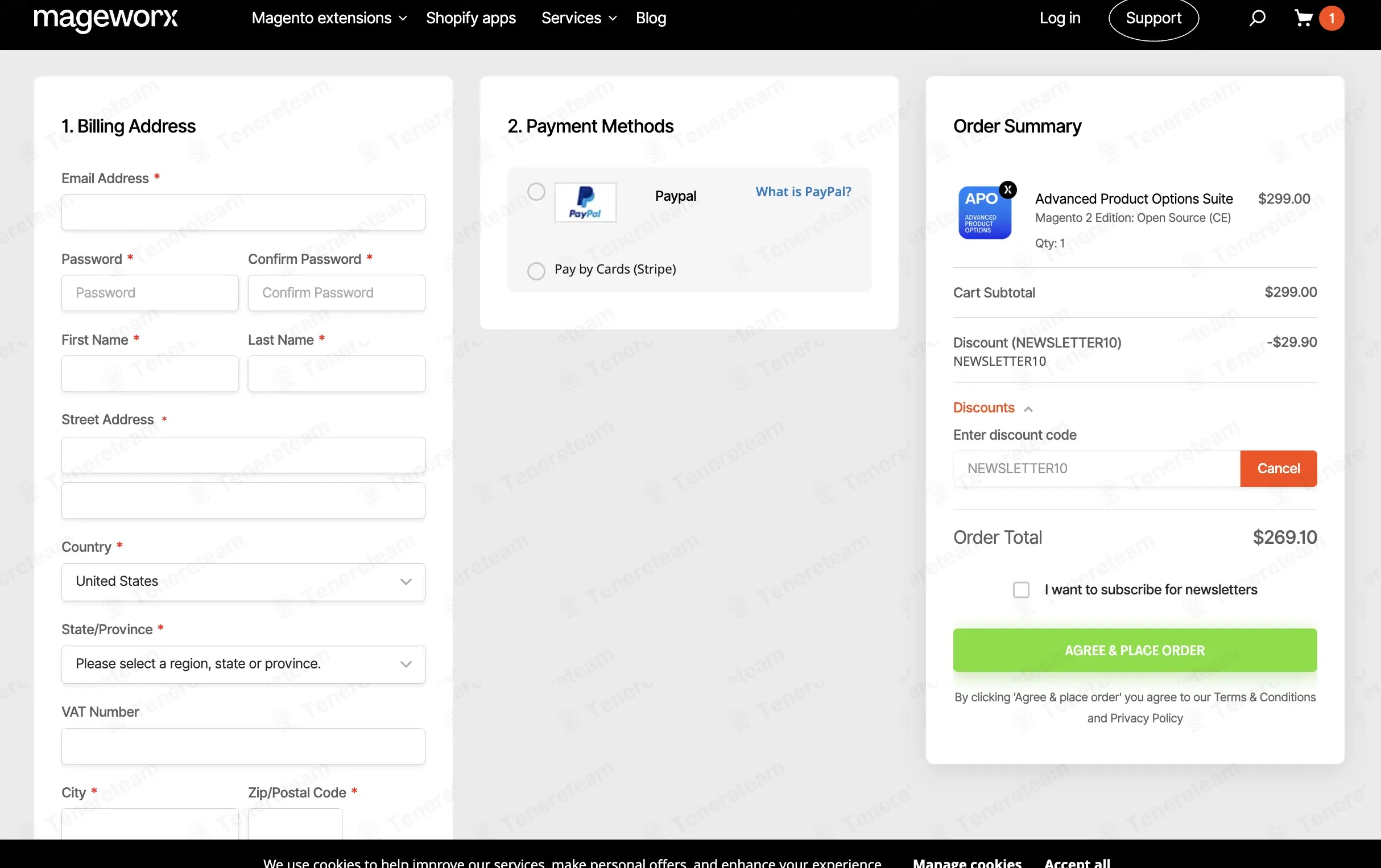Click the What is PayPal? link
This screenshot has width=1381, height=868.
point(803,192)
